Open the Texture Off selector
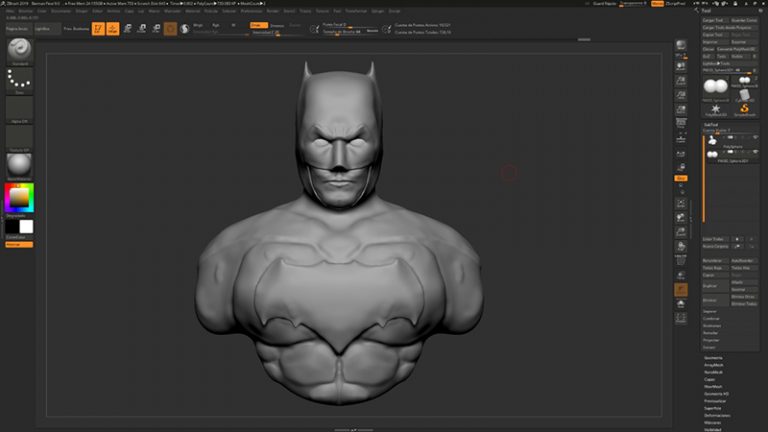768x432 pixels. (x=19, y=138)
